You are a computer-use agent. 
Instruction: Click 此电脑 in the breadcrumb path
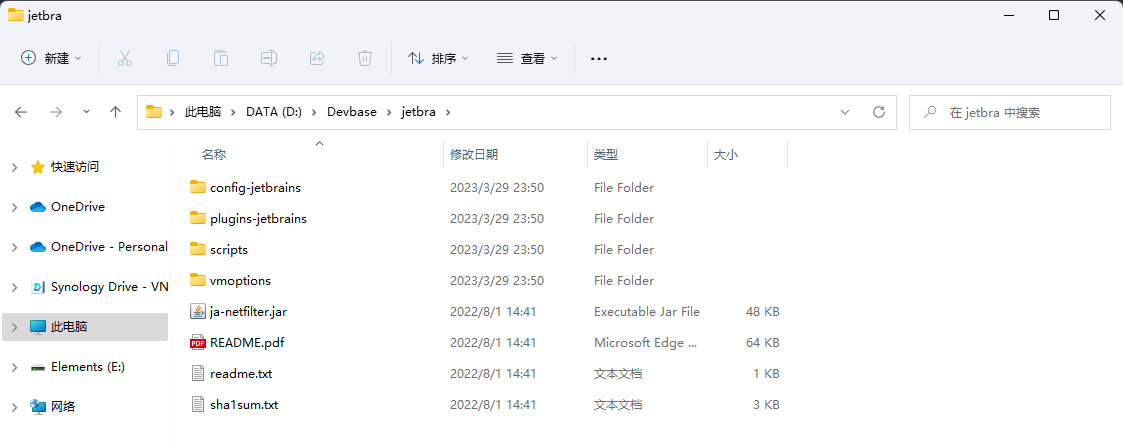tap(203, 112)
